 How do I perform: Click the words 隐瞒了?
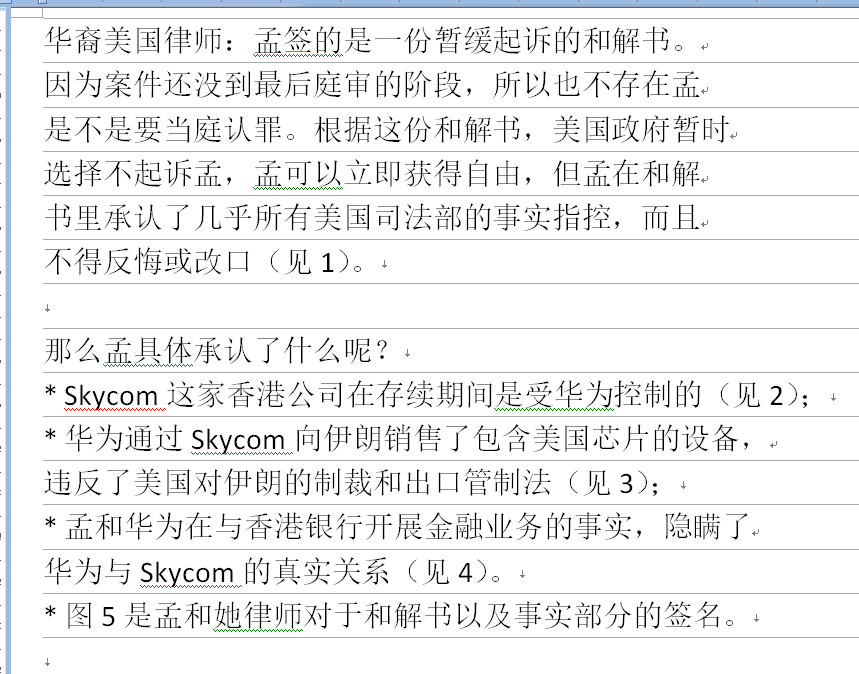pyautogui.click(x=707, y=527)
